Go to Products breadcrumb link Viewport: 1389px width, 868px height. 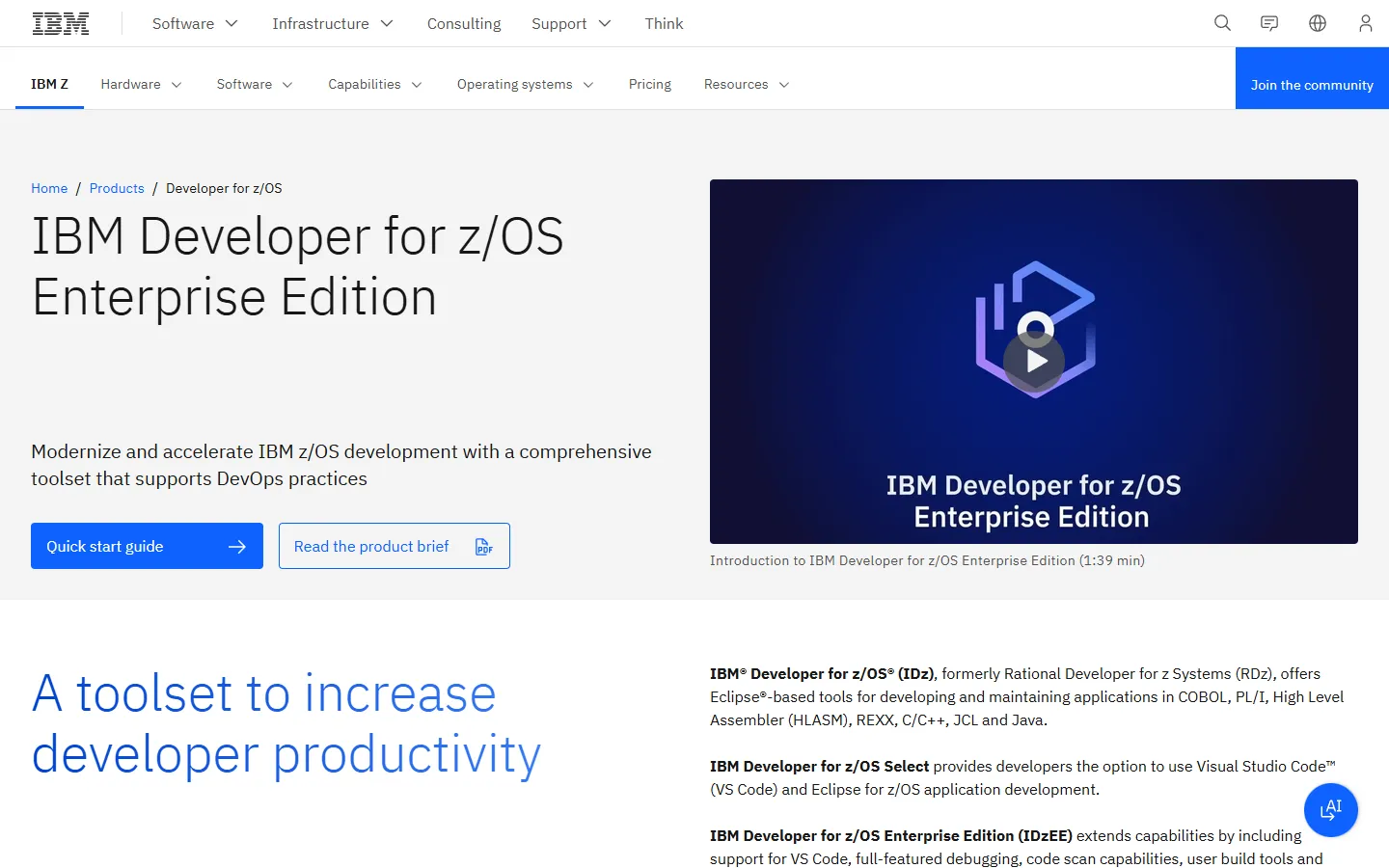[117, 188]
